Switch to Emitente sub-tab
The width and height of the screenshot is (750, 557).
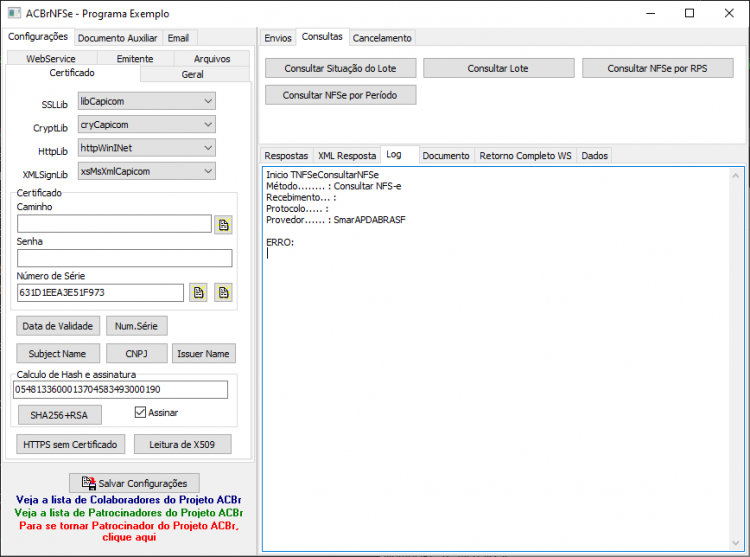click(135, 59)
